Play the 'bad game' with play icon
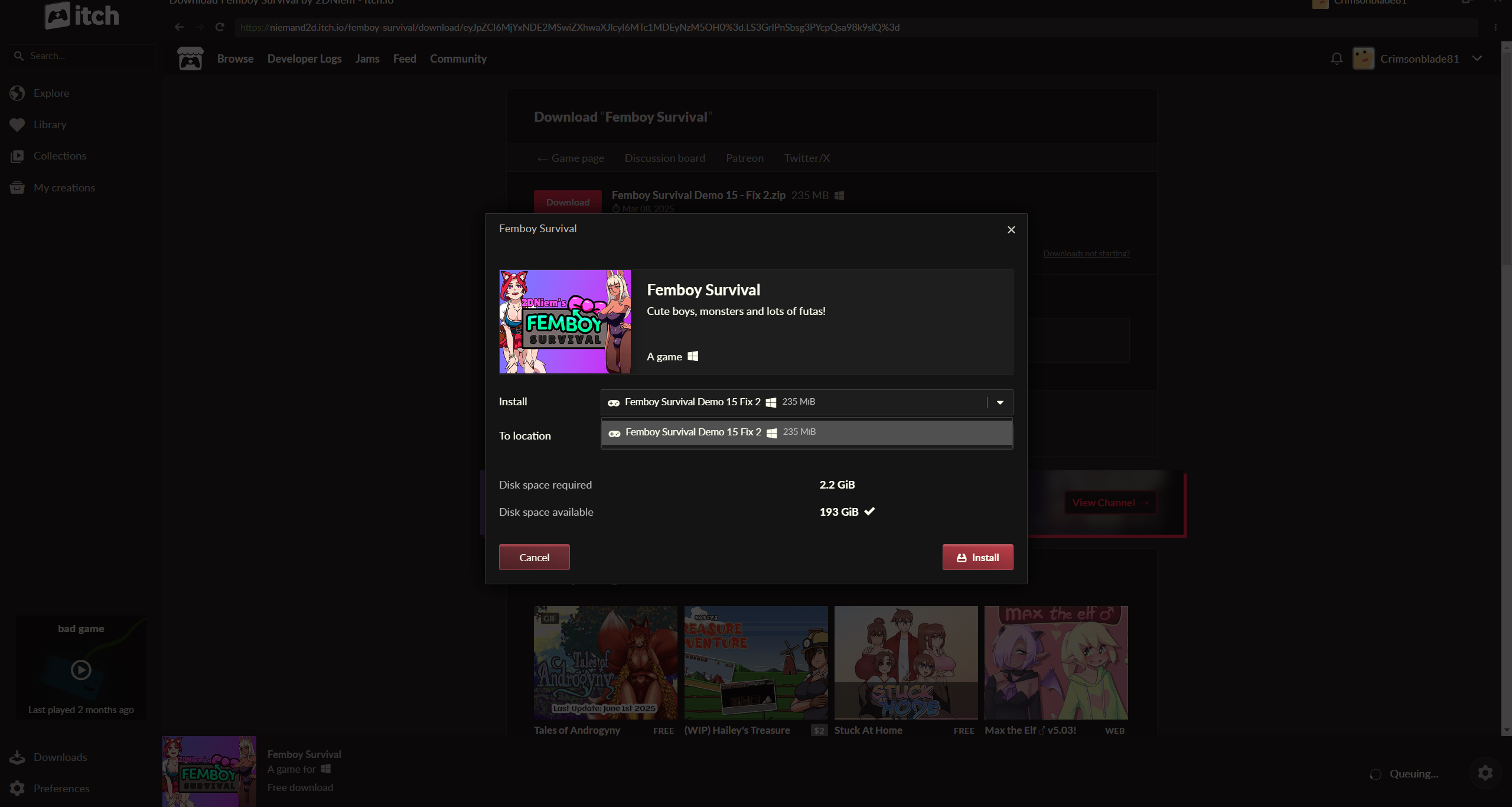Screen dimensions: 1512x807 [x=81, y=670]
